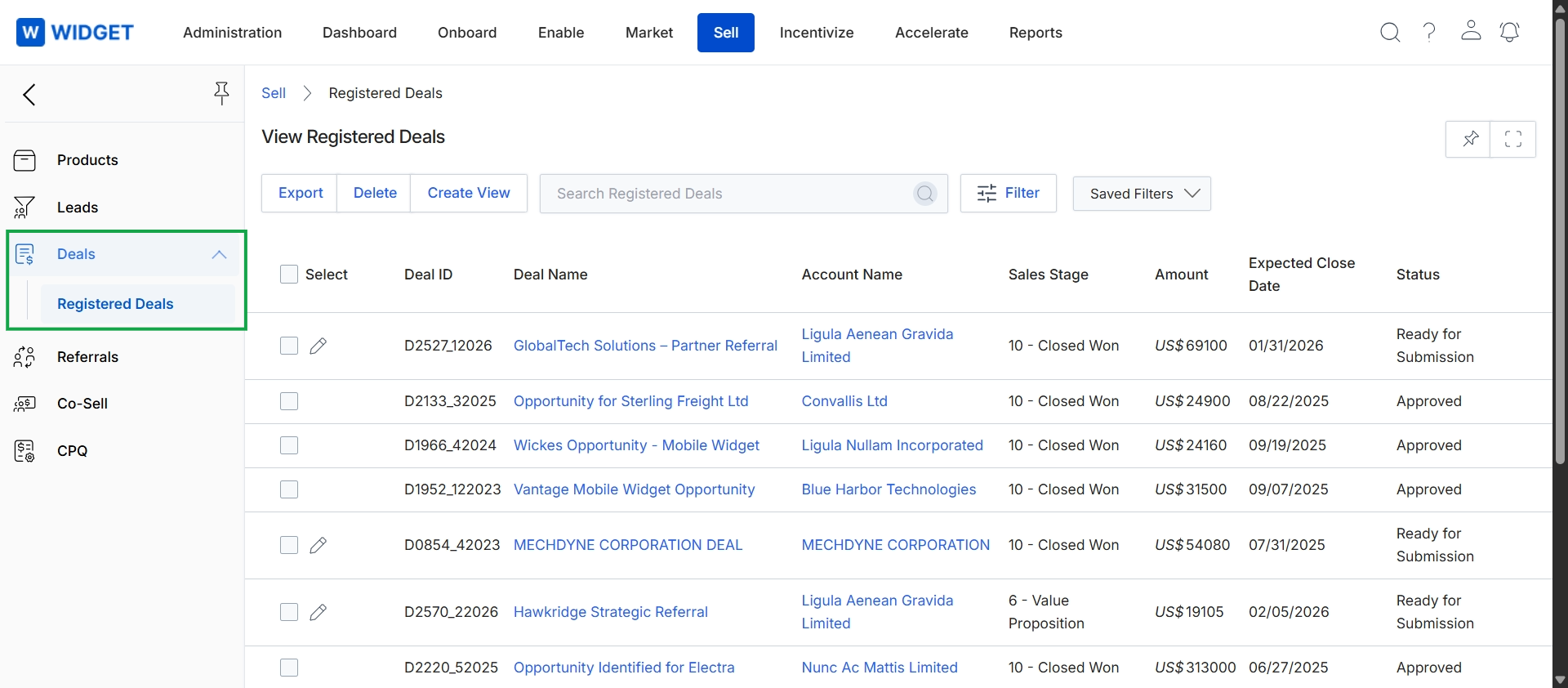
Task: Click the Export button
Action: (x=301, y=193)
